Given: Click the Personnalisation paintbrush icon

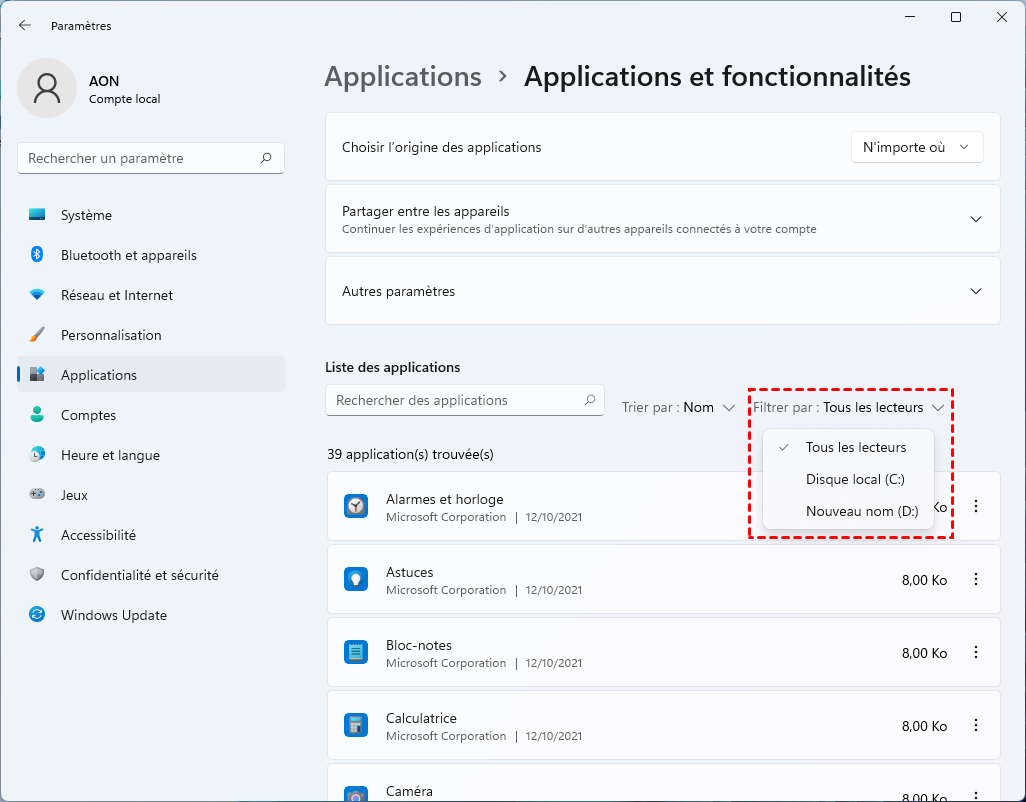Looking at the screenshot, I should 37,335.
